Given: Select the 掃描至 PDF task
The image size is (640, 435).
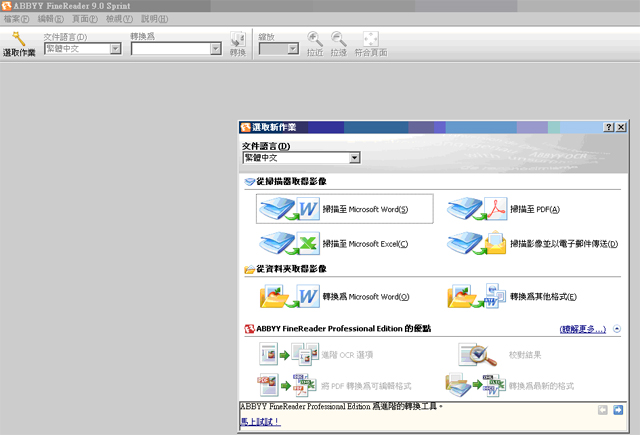Looking at the screenshot, I should [x=503, y=209].
